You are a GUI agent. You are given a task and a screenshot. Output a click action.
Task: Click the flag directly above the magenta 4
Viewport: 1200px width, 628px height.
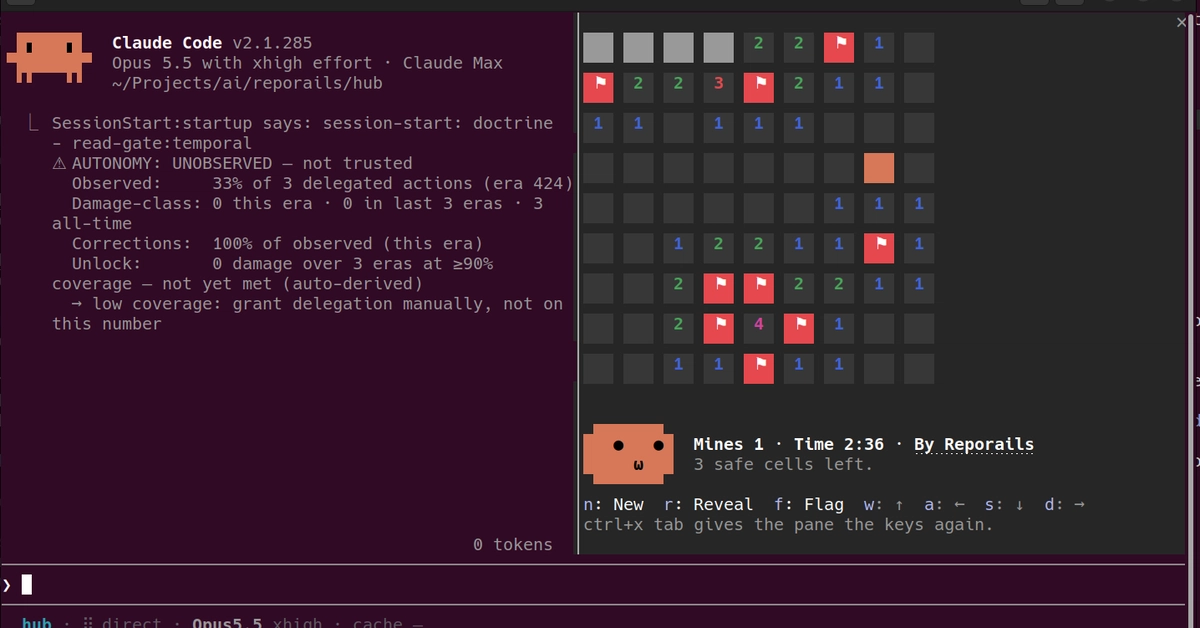click(759, 288)
